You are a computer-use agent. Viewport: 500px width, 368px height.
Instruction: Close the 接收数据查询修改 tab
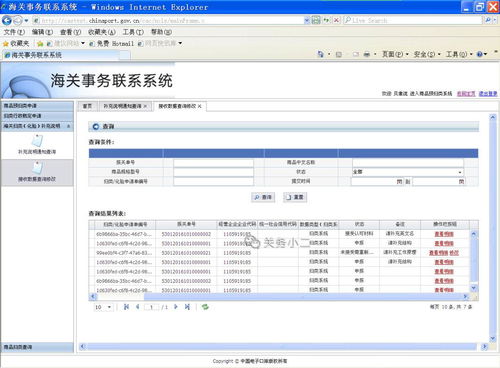(200, 106)
